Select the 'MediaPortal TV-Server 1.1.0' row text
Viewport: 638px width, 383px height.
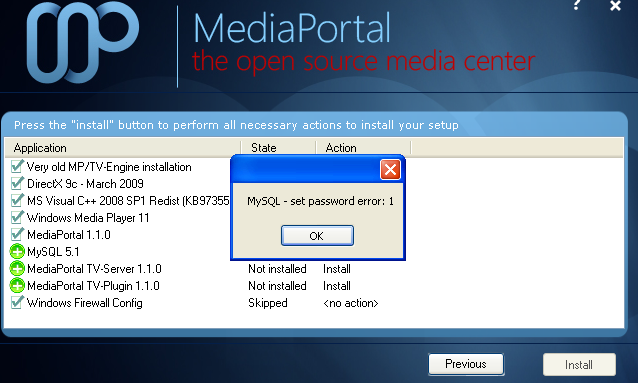(94, 269)
